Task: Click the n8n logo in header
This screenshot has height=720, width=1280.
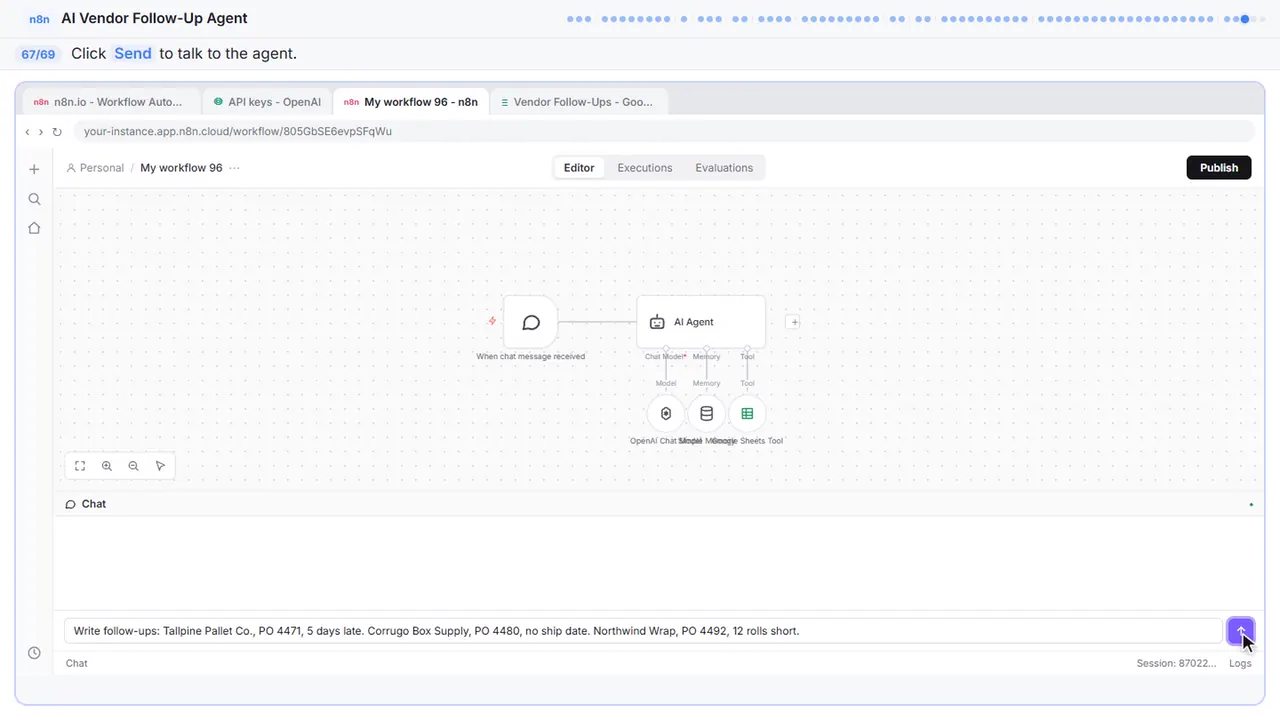Action: [39, 19]
